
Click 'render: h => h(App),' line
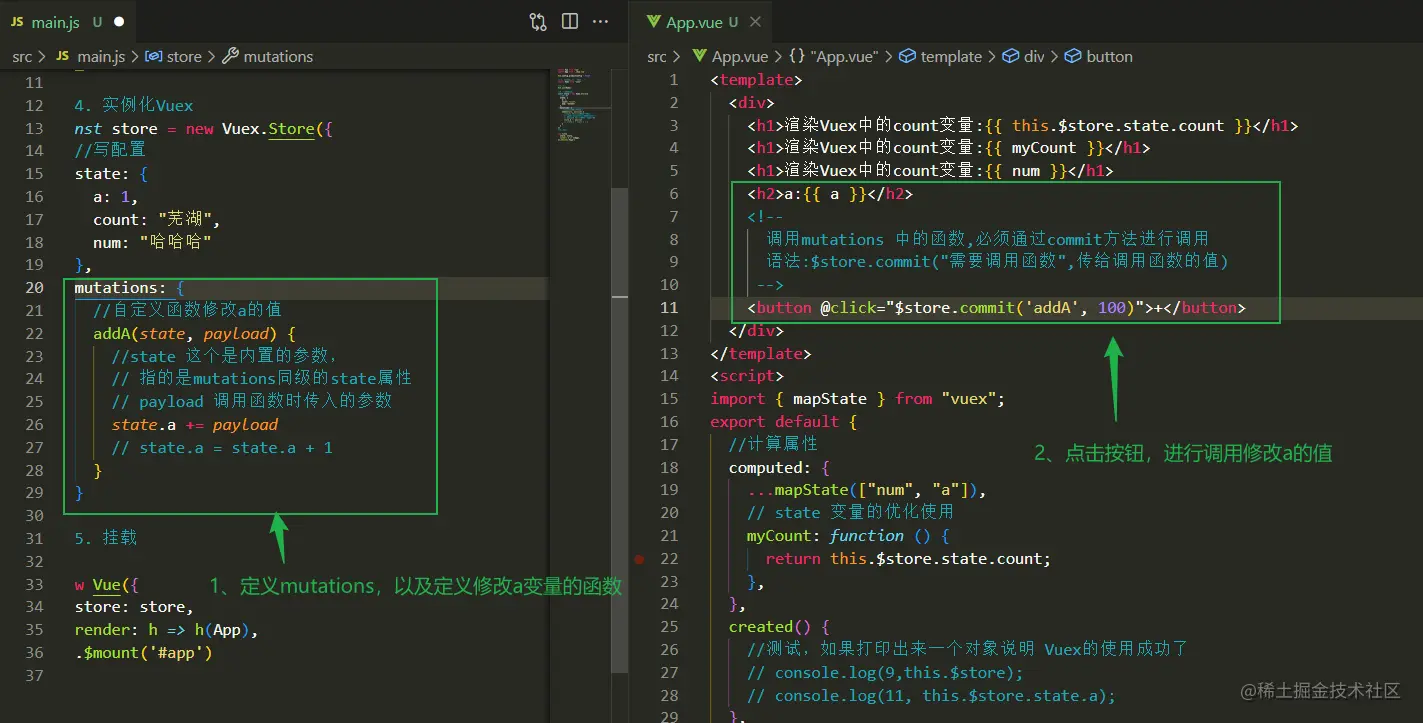coord(167,629)
